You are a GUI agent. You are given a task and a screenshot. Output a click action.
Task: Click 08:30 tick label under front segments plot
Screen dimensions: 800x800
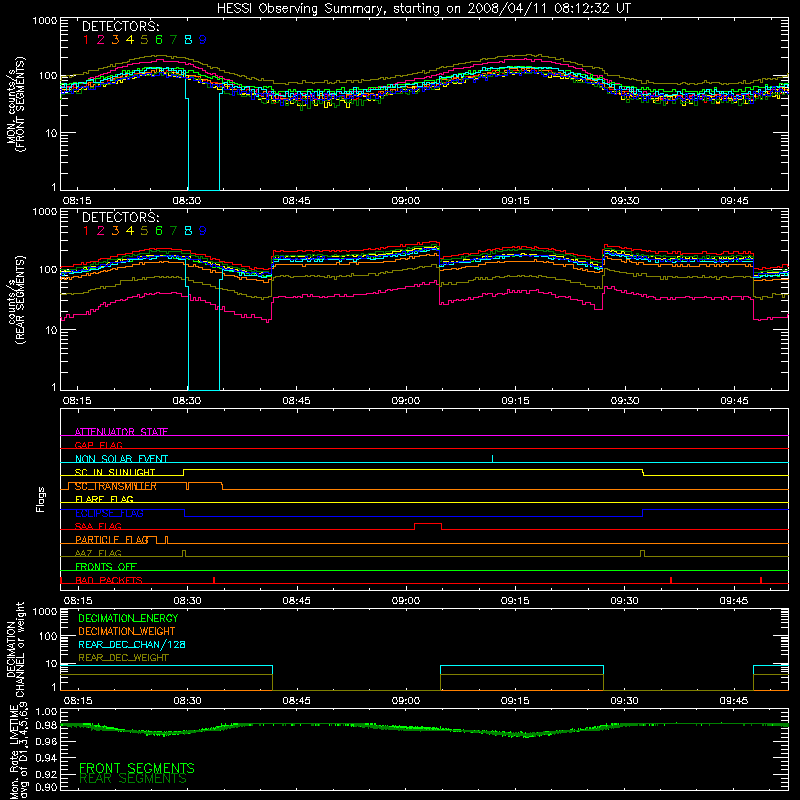pyautogui.click(x=187, y=201)
